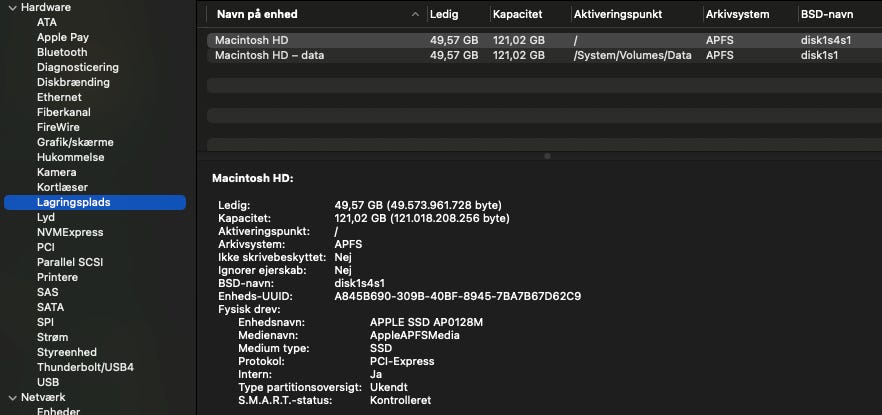882x415 pixels.
Task: Click the disk1s1 cell in the table
Action: pyautogui.click(x=820, y=55)
